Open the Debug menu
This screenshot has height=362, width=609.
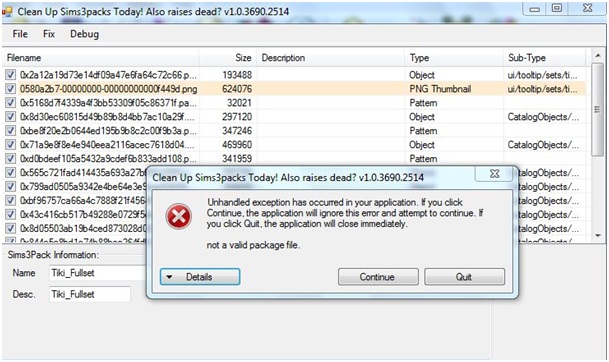tap(84, 34)
